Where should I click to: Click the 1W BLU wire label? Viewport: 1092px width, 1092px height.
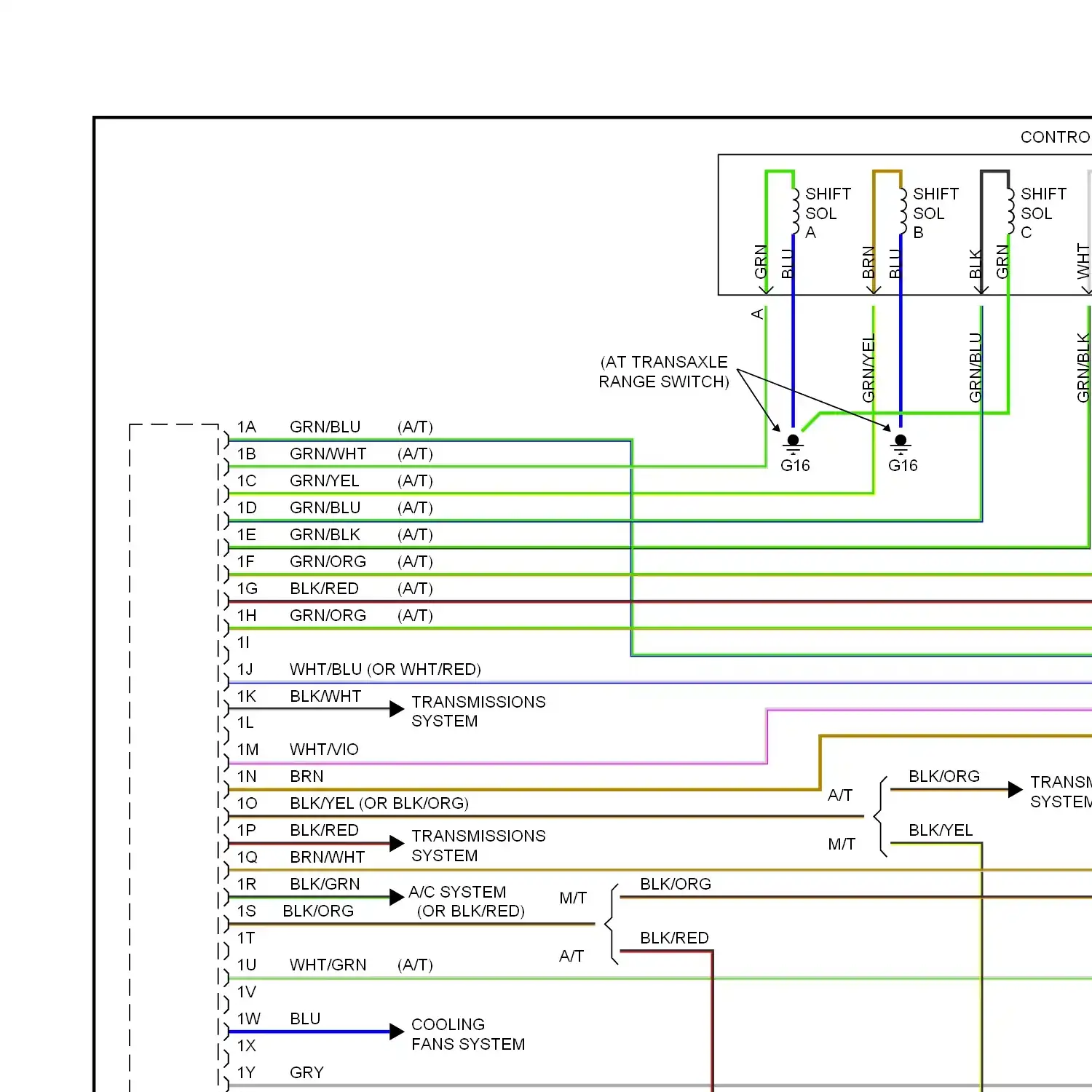tap(305, 1019)
